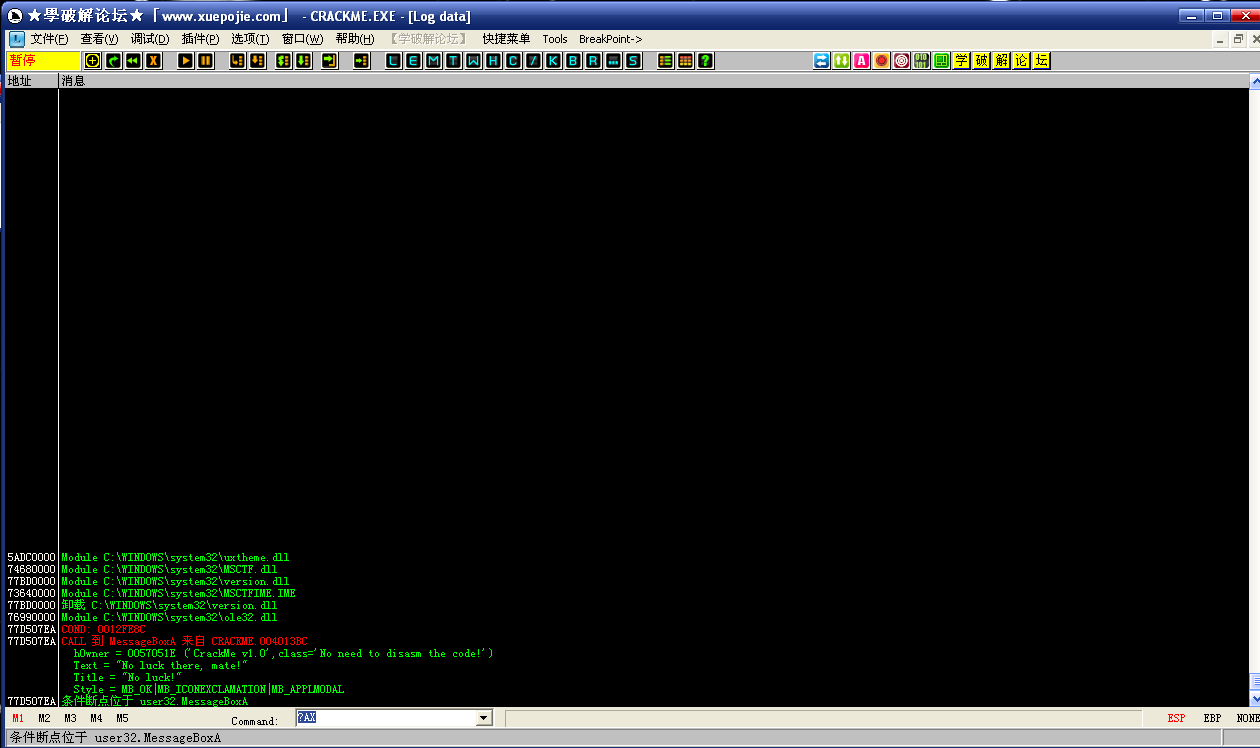Screen dimensions: 1260x748
Task: Show Breakpoints B button
Action: [573, 61]
